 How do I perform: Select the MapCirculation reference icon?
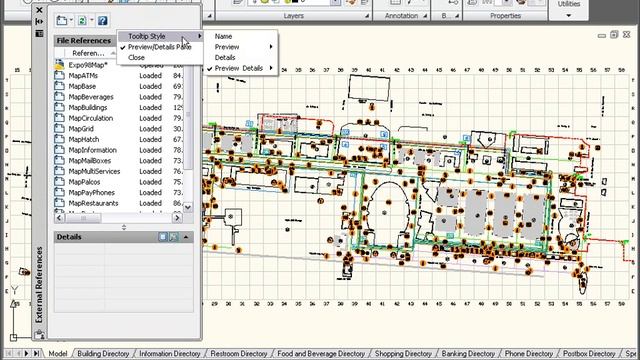[60, 118]
